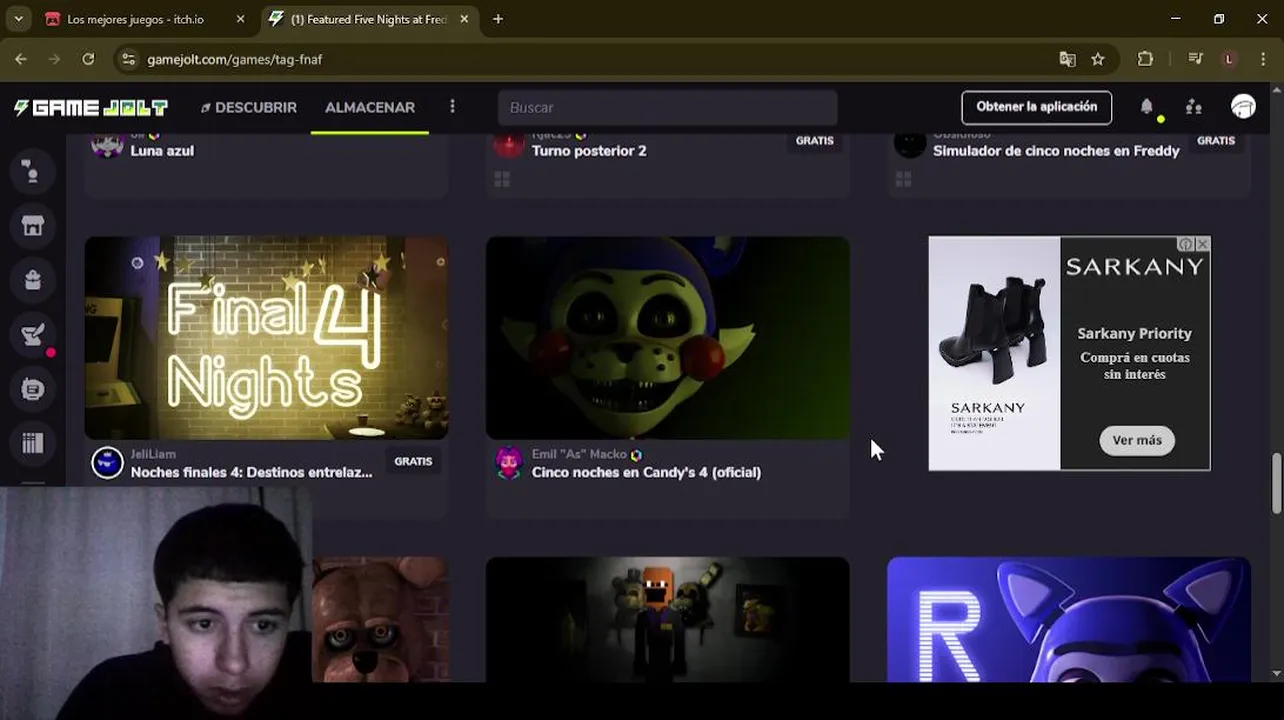Open Noches finales 4: Destinos entrelaz... title
This screenshot has width=1284, height=720.
pos(251,472)
